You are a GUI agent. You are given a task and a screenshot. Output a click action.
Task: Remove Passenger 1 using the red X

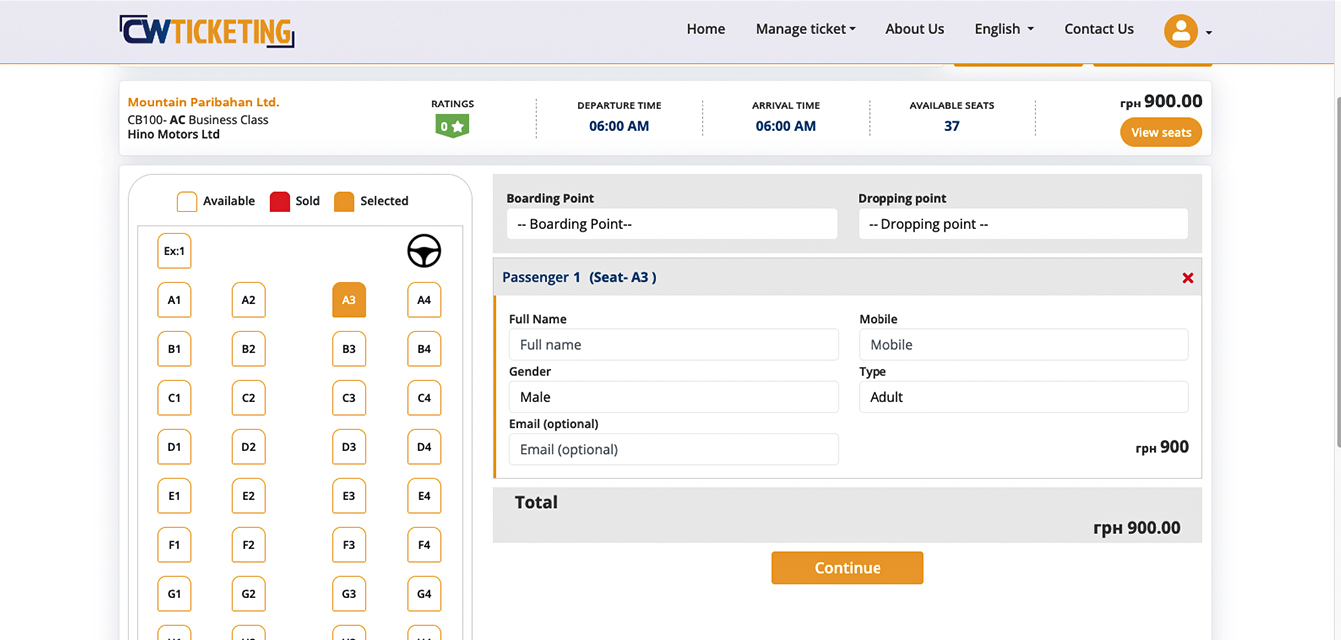[1187, 278]
